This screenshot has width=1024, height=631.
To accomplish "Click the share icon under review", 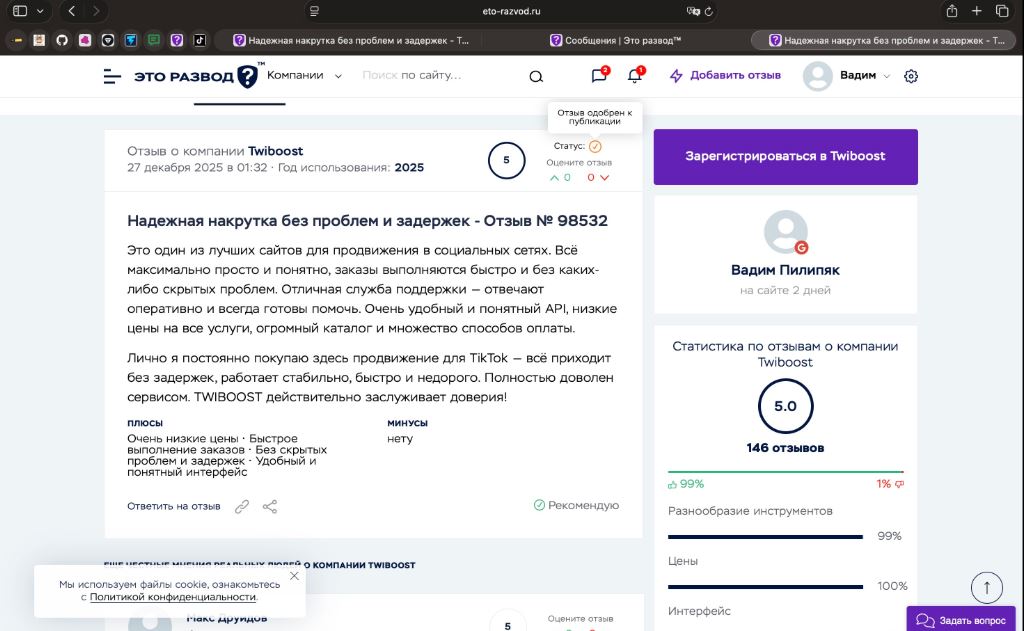I will click(270, 506).
